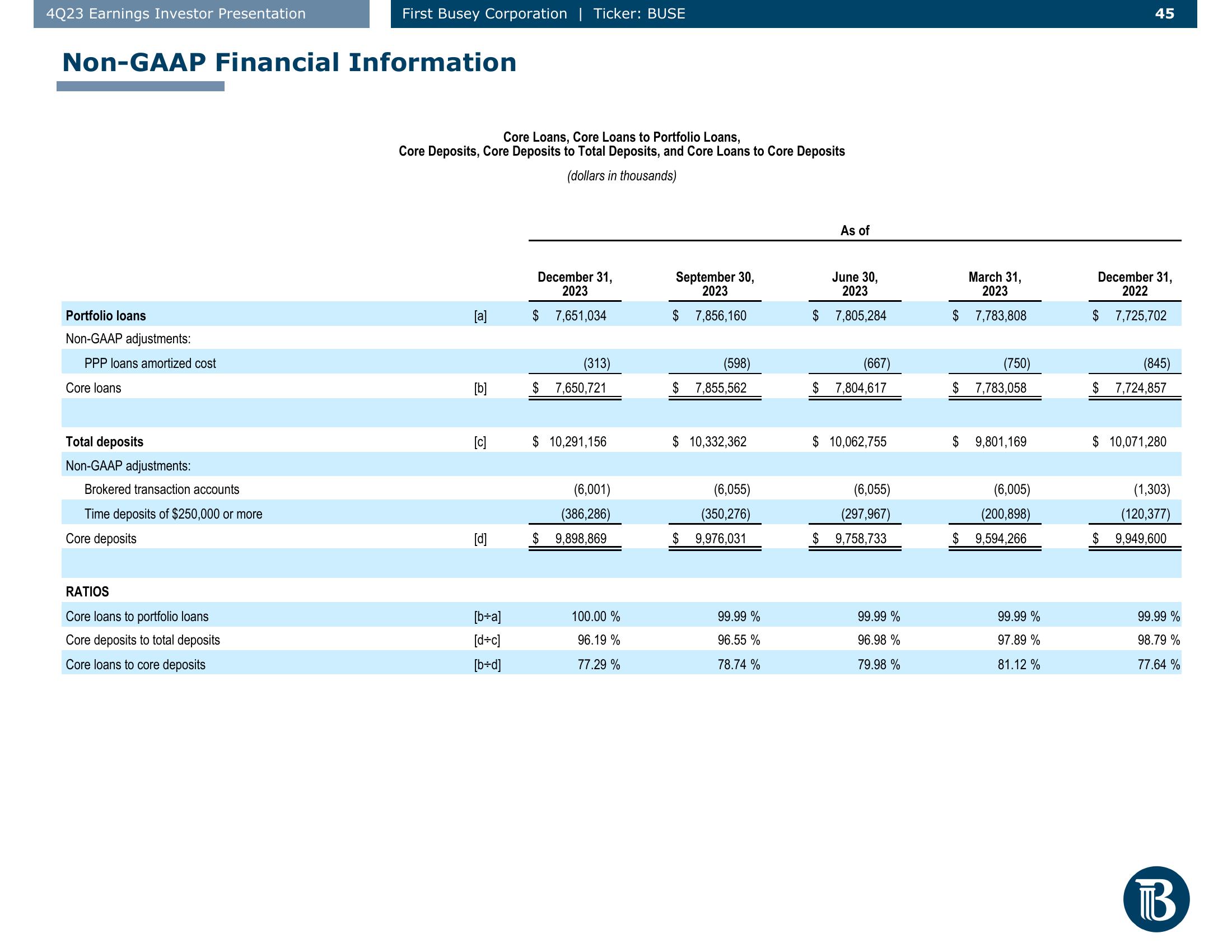The image size is (1232, 952).
Task: Select the 81.12 % ratio value
Action: 1019,664
